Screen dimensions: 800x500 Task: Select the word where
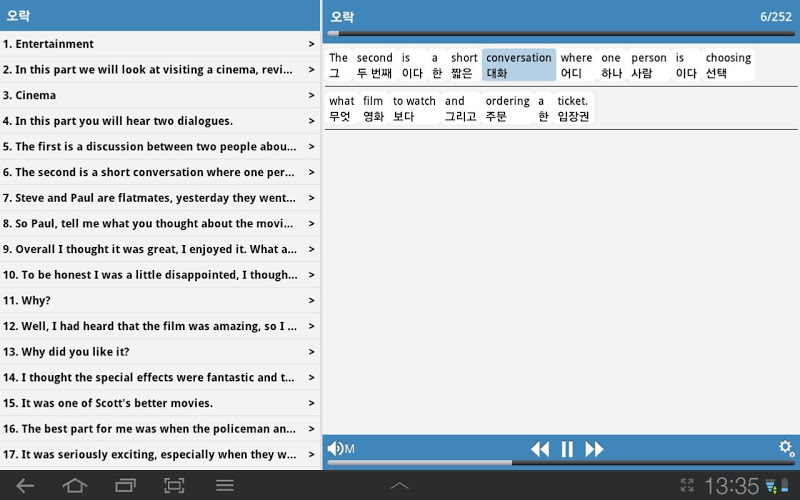(x=576, y=65)
